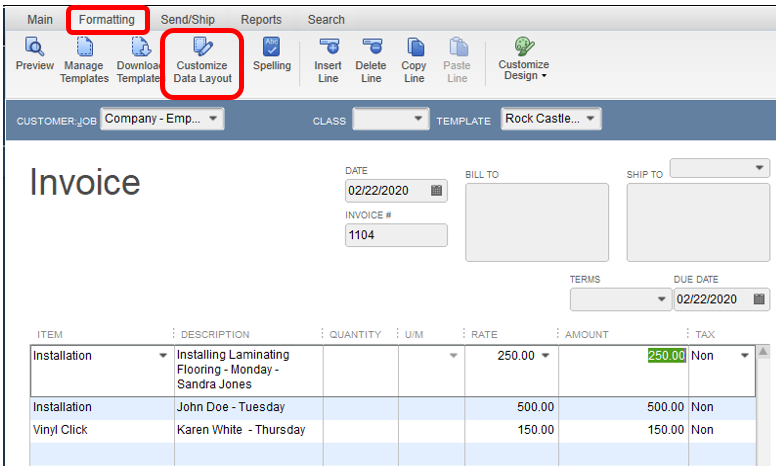Select the ITEM column header

pos(49,334)
